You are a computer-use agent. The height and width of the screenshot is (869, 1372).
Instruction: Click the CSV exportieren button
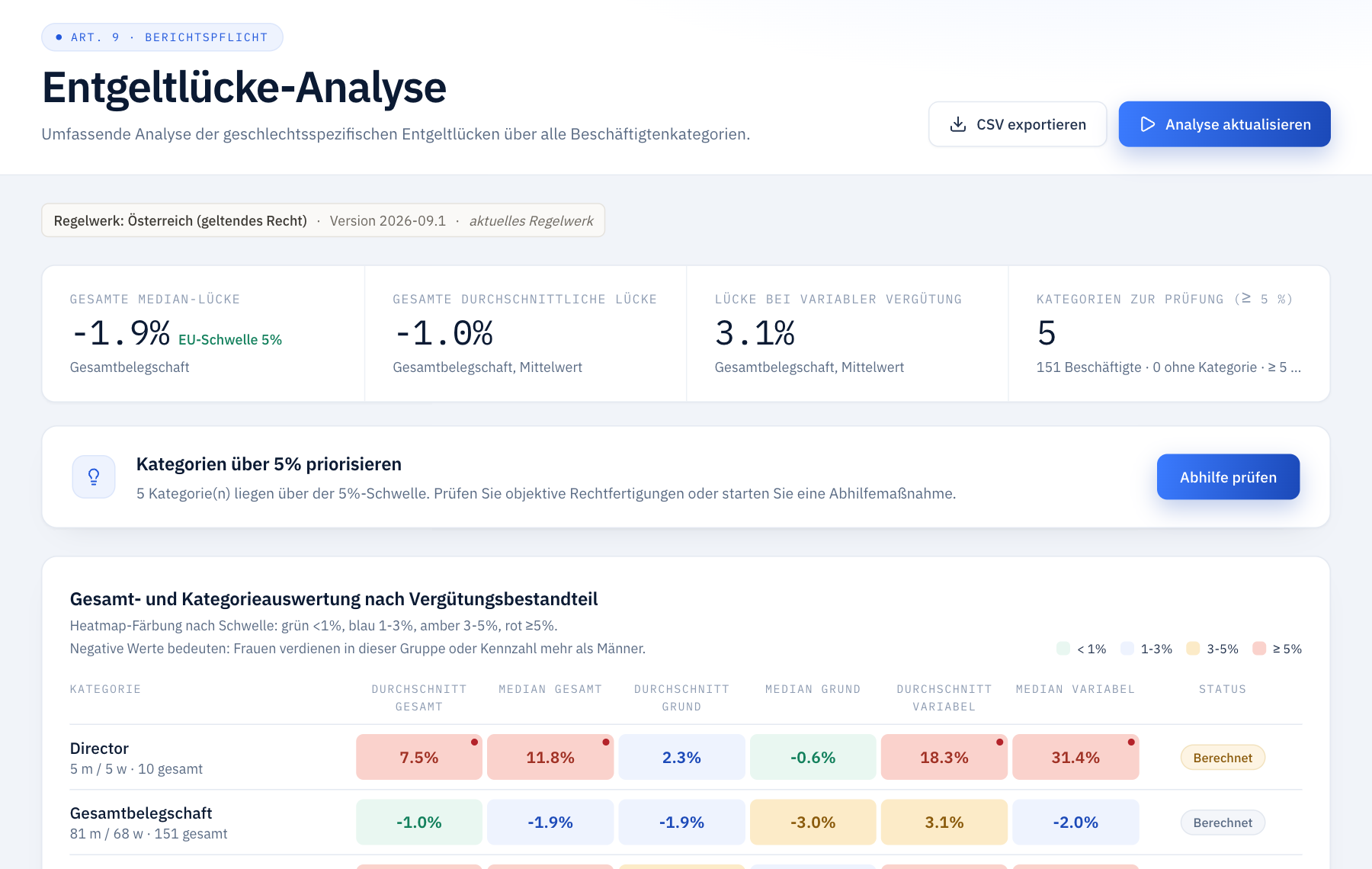1018,124
